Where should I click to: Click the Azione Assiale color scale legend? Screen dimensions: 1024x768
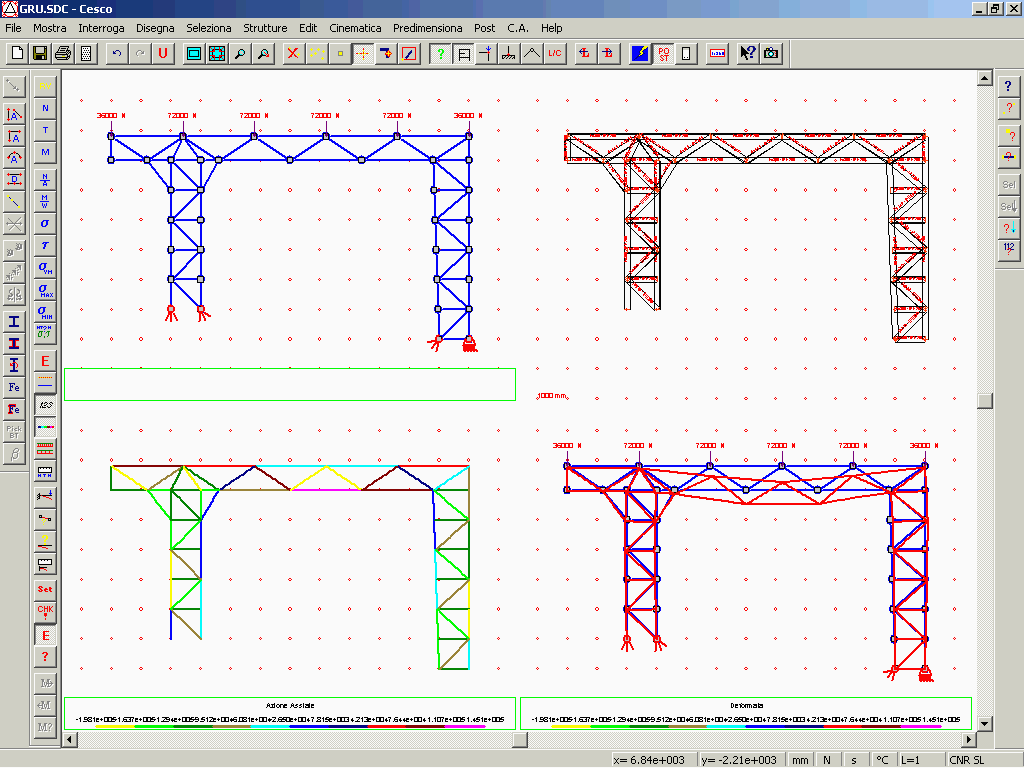click(290, 713)
